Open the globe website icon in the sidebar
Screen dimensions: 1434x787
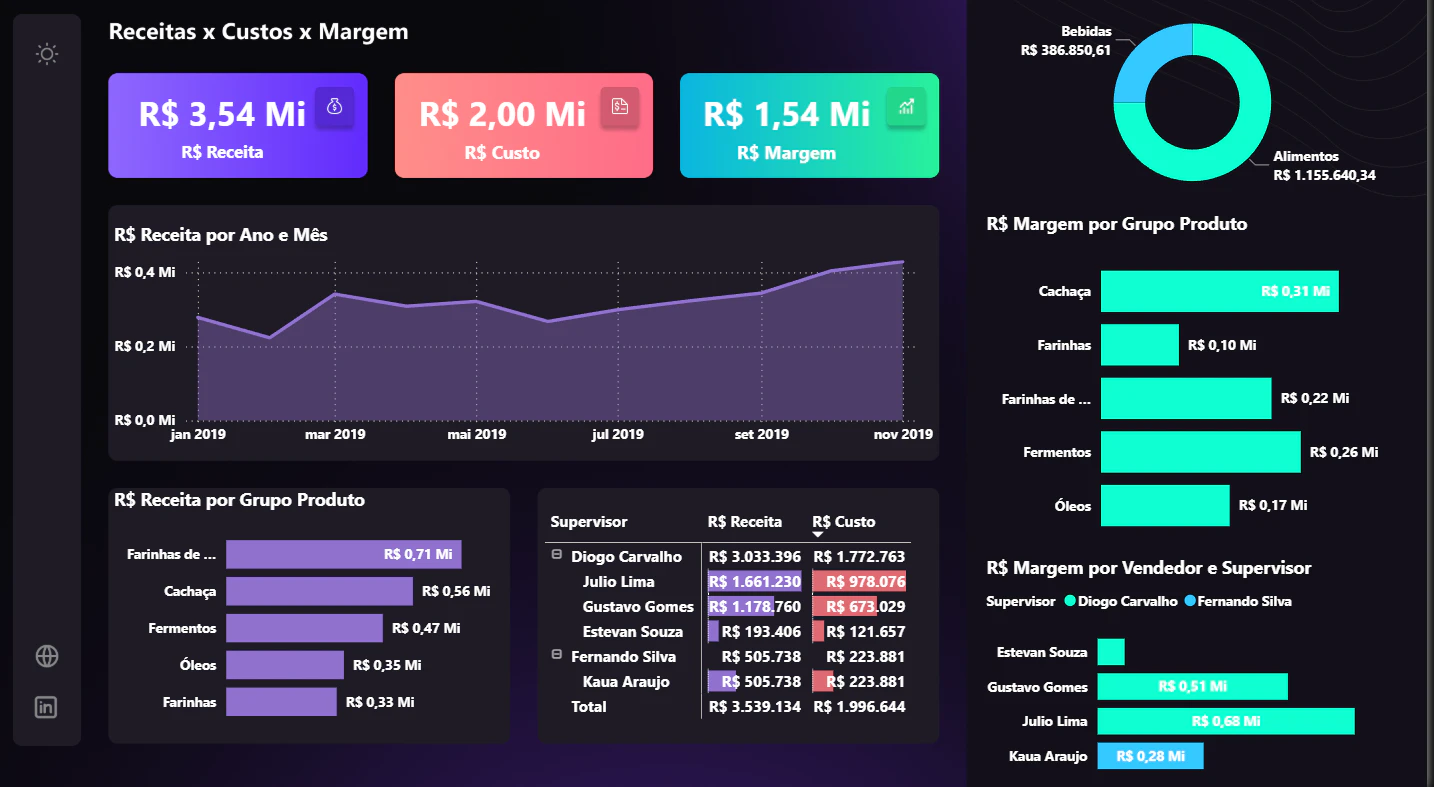pyautogui.click(x=47, y=656)
